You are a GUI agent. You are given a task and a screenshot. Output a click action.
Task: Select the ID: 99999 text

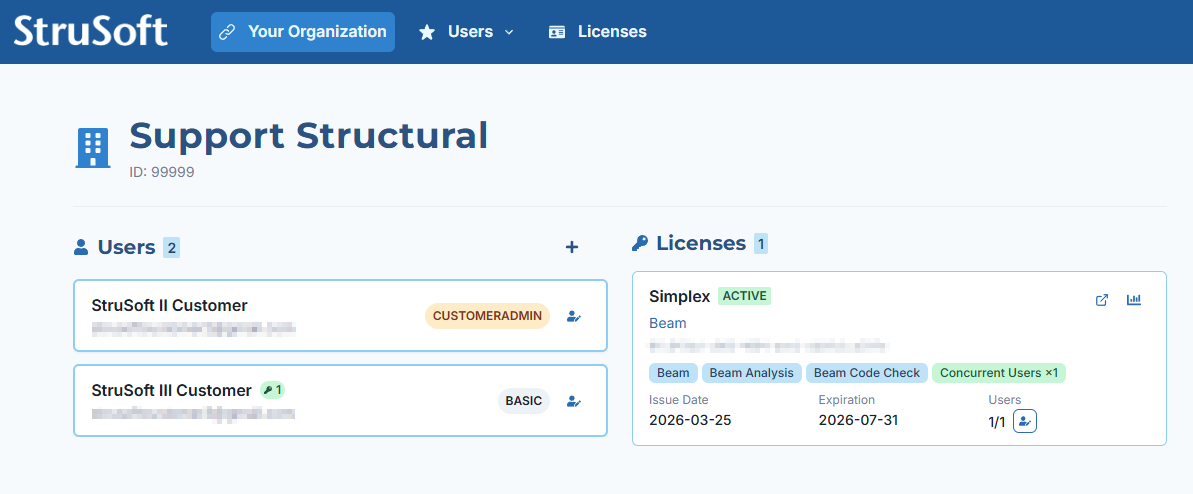point(161,172)
